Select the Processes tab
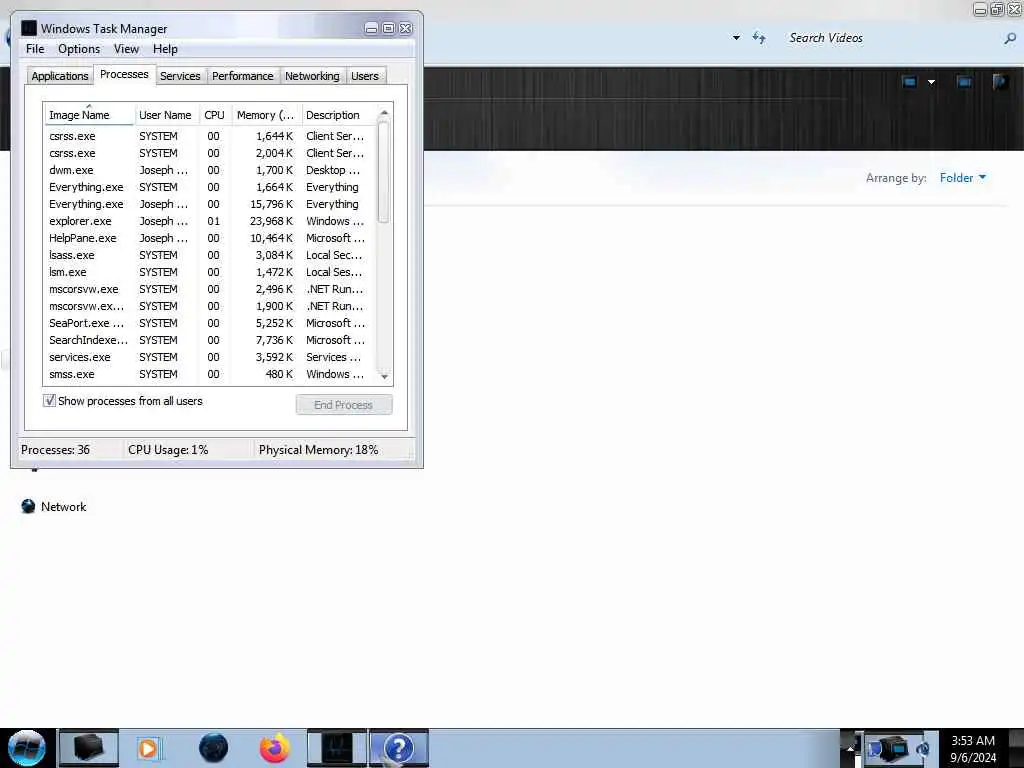The height and width of the screenshot is (768, 1024). click(x=124, y=74)
